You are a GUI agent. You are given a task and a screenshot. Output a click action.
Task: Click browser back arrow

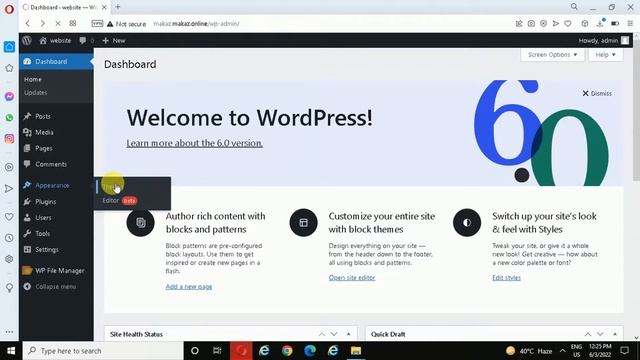[x=28, y=24]
